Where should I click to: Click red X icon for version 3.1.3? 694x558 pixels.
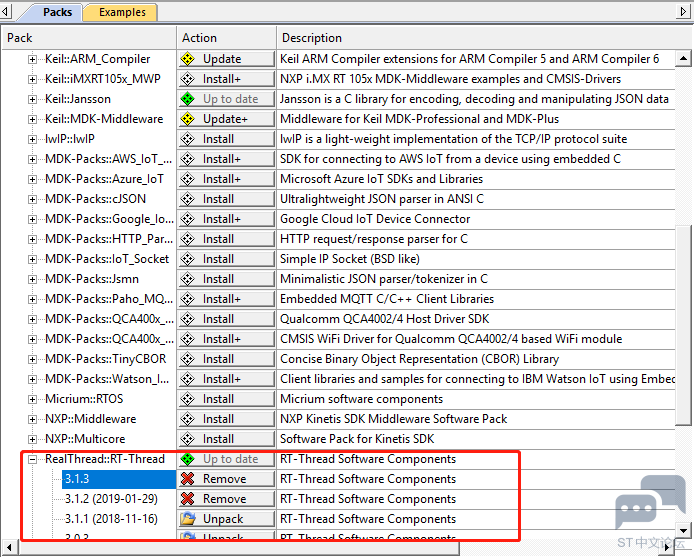tap(188, 479)
